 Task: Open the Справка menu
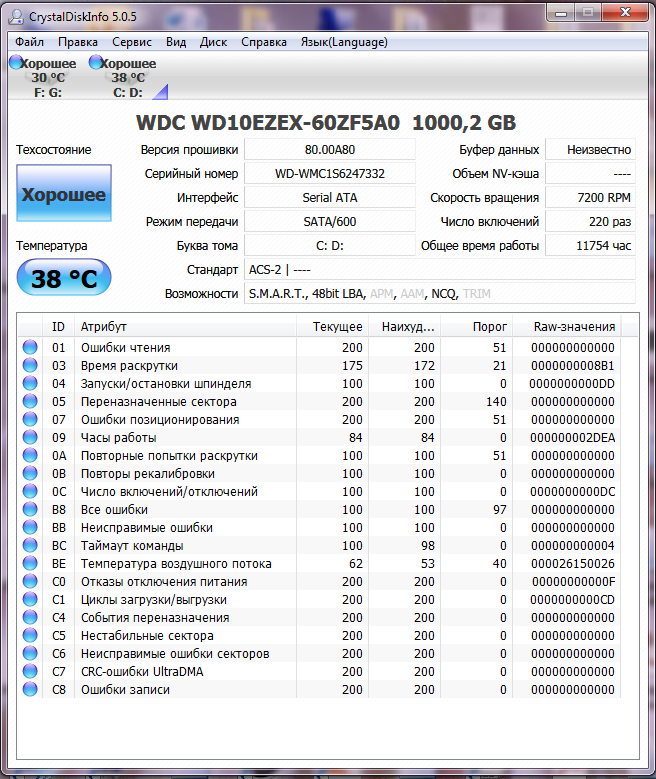pyautogui.click(x=264, y=42)
